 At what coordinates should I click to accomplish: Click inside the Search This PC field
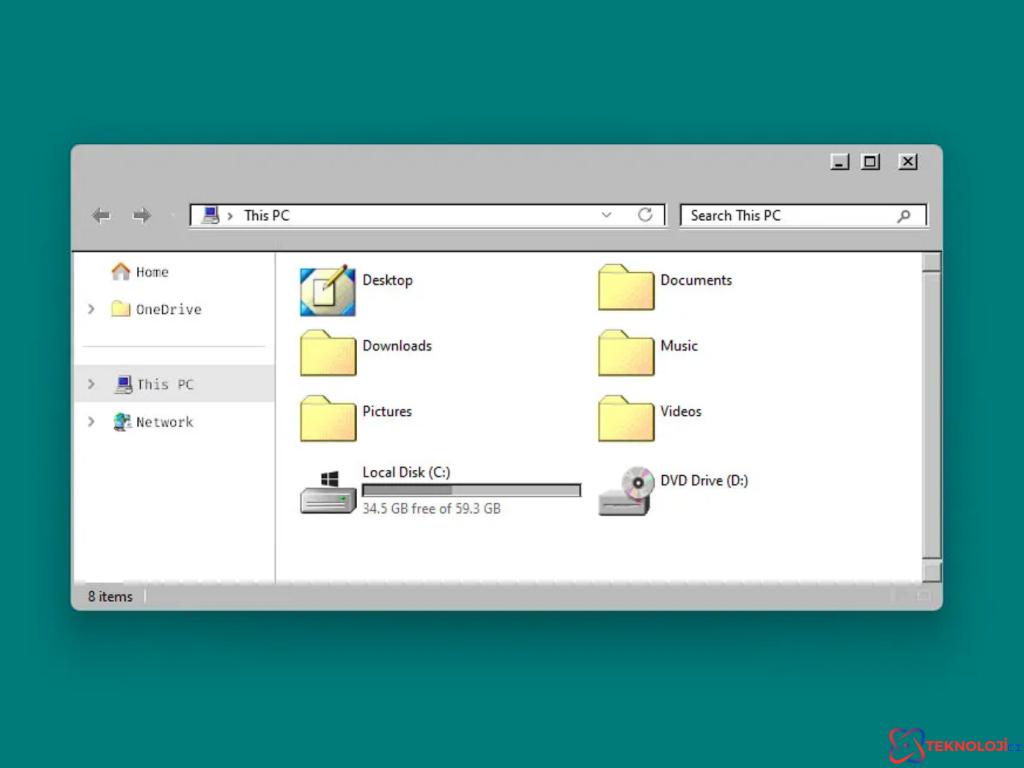pos(790,215)
